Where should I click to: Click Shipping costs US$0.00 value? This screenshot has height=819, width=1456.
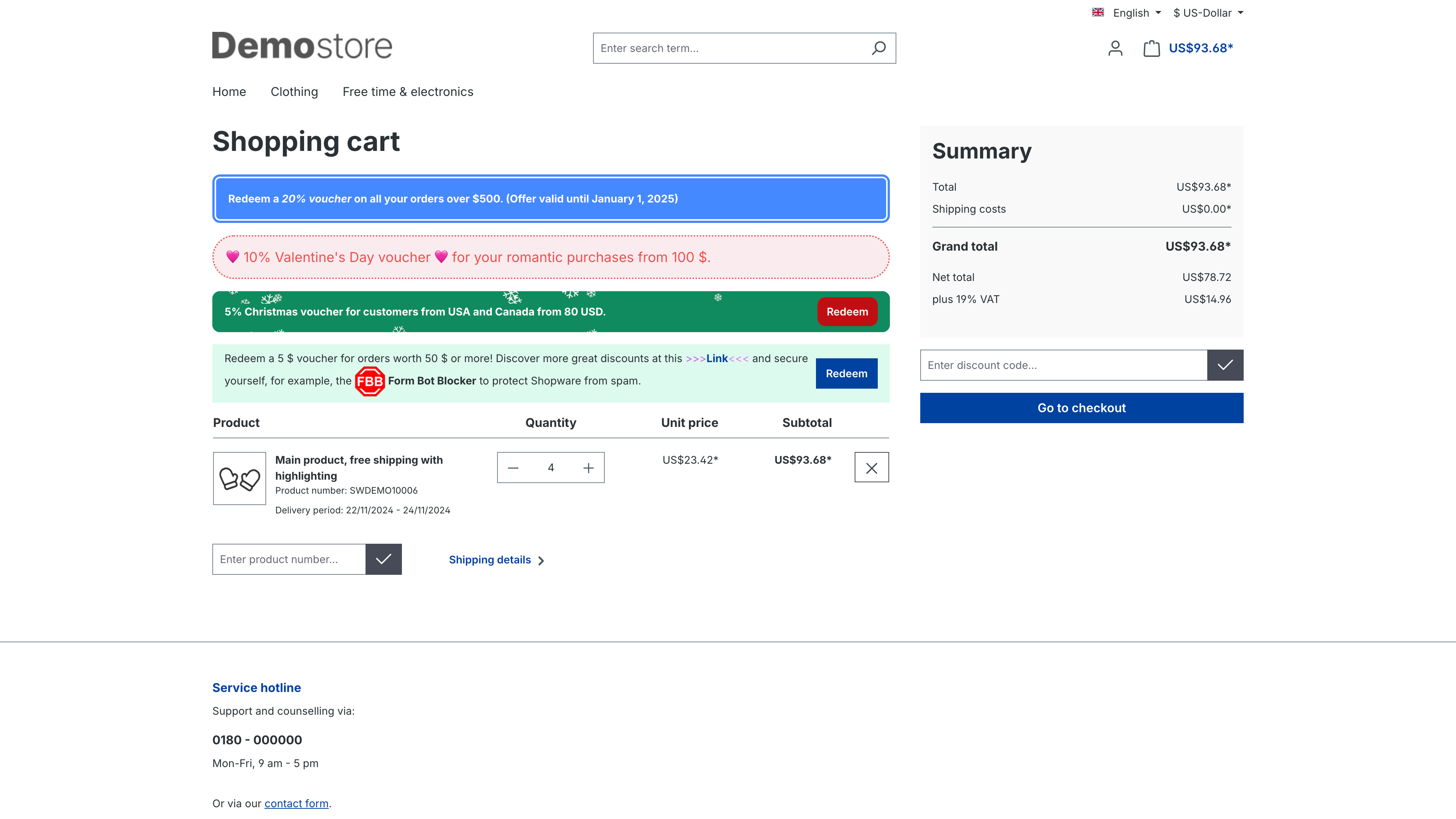coord(1206,209)
